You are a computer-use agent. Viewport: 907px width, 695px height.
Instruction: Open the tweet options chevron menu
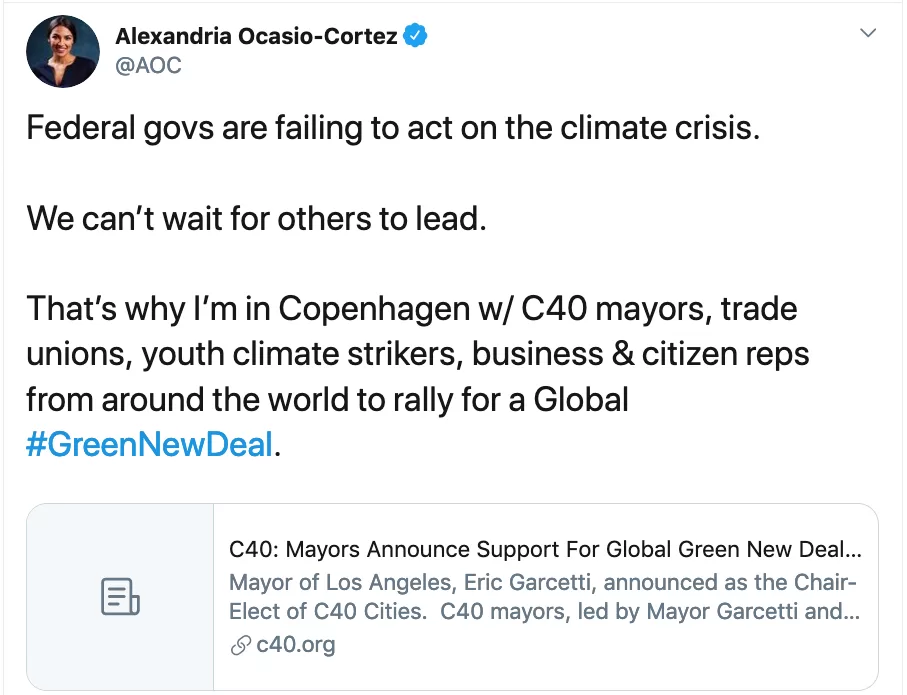click(x=868, y=33)
